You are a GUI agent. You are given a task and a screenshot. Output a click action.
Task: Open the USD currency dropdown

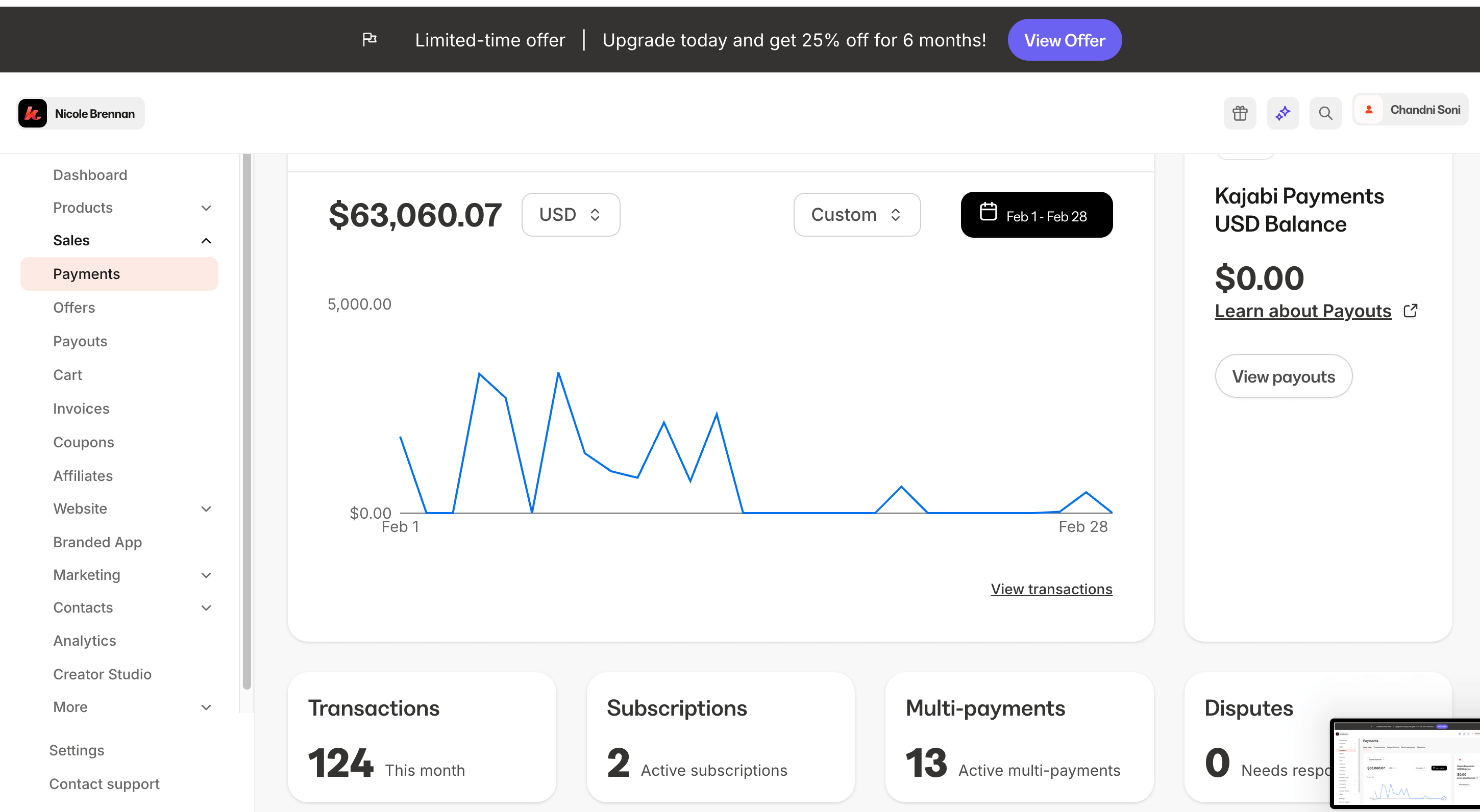570,215
